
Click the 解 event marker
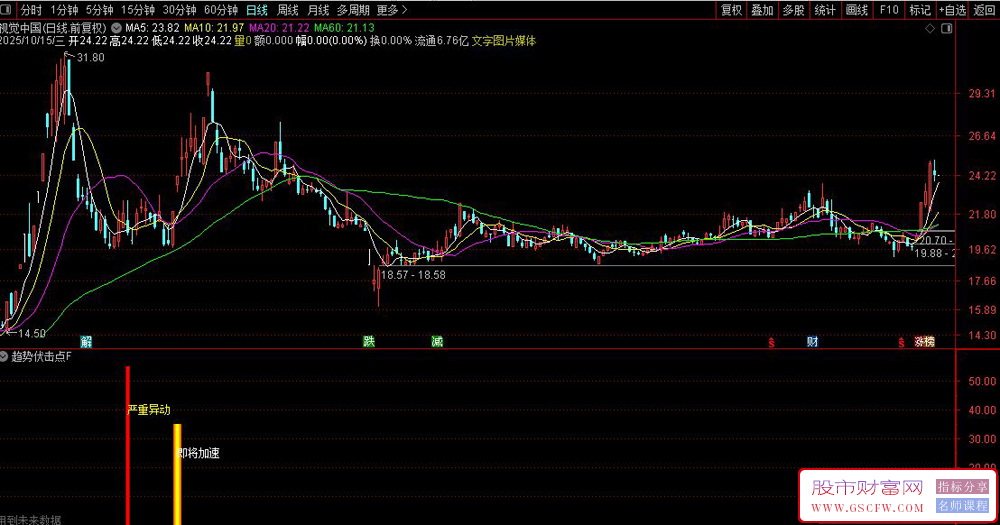point(86,341)
